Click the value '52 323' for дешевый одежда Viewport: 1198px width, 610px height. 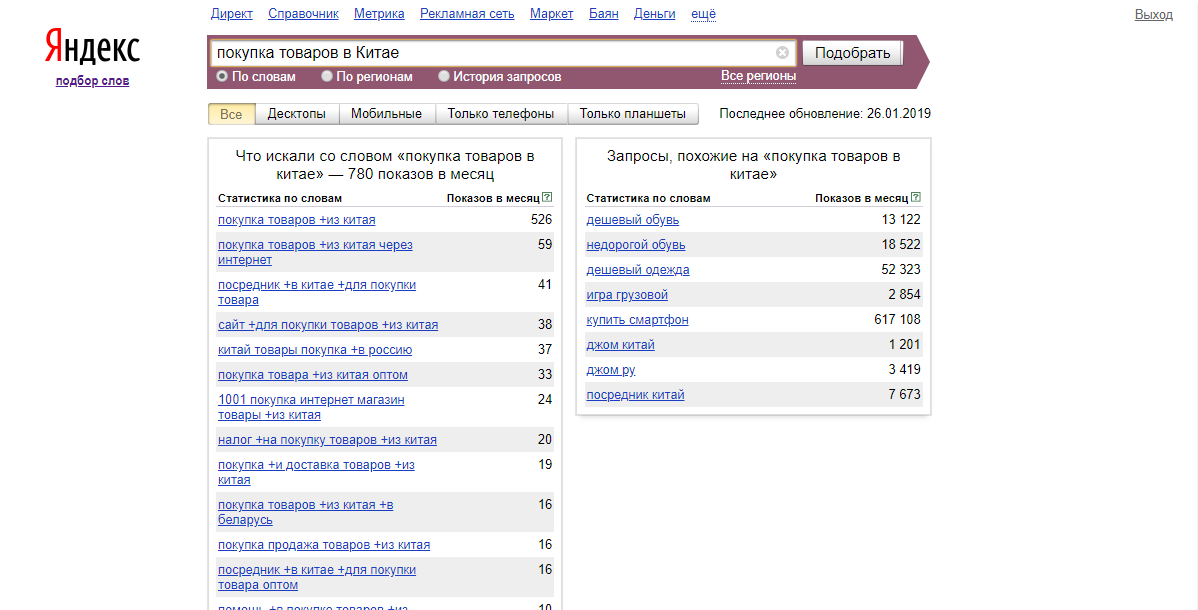point(901,270)
